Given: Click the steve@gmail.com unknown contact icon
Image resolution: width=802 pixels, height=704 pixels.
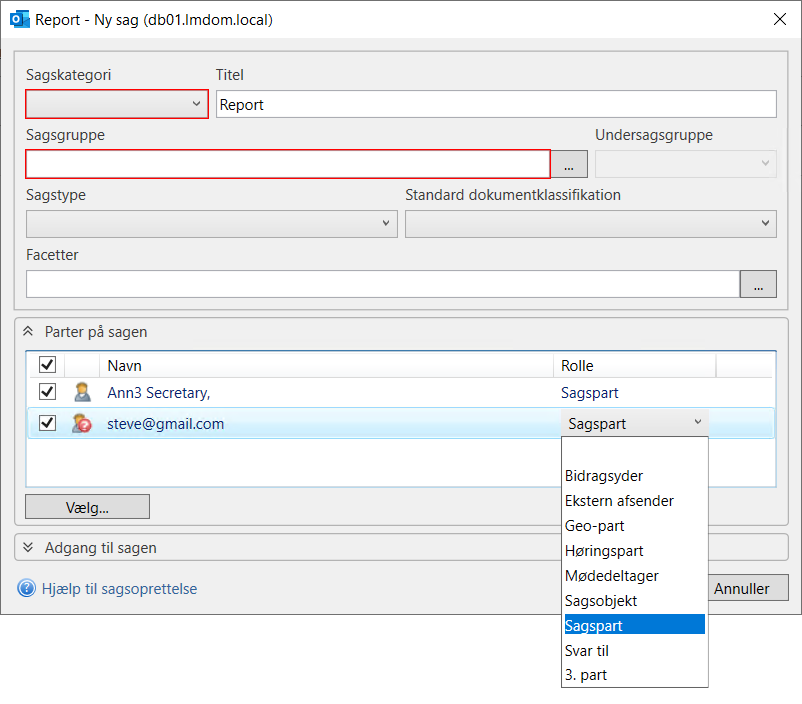Looking at the screenshot, I should pos(82,424).
